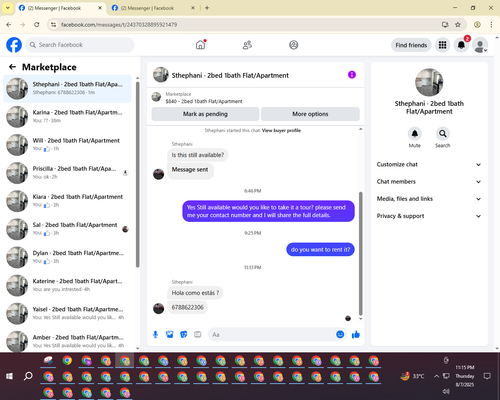Viewport: 500px width, 400px height.
Task: Open Sal's 2bed 1bath chat
Action: [x=67, y=229]
